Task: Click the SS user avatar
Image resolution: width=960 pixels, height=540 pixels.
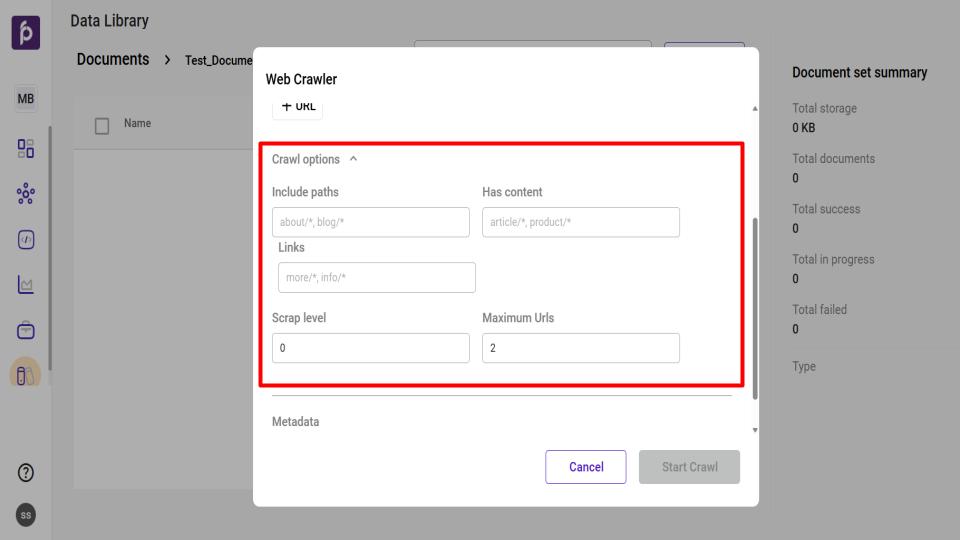Action: (26, 515)
